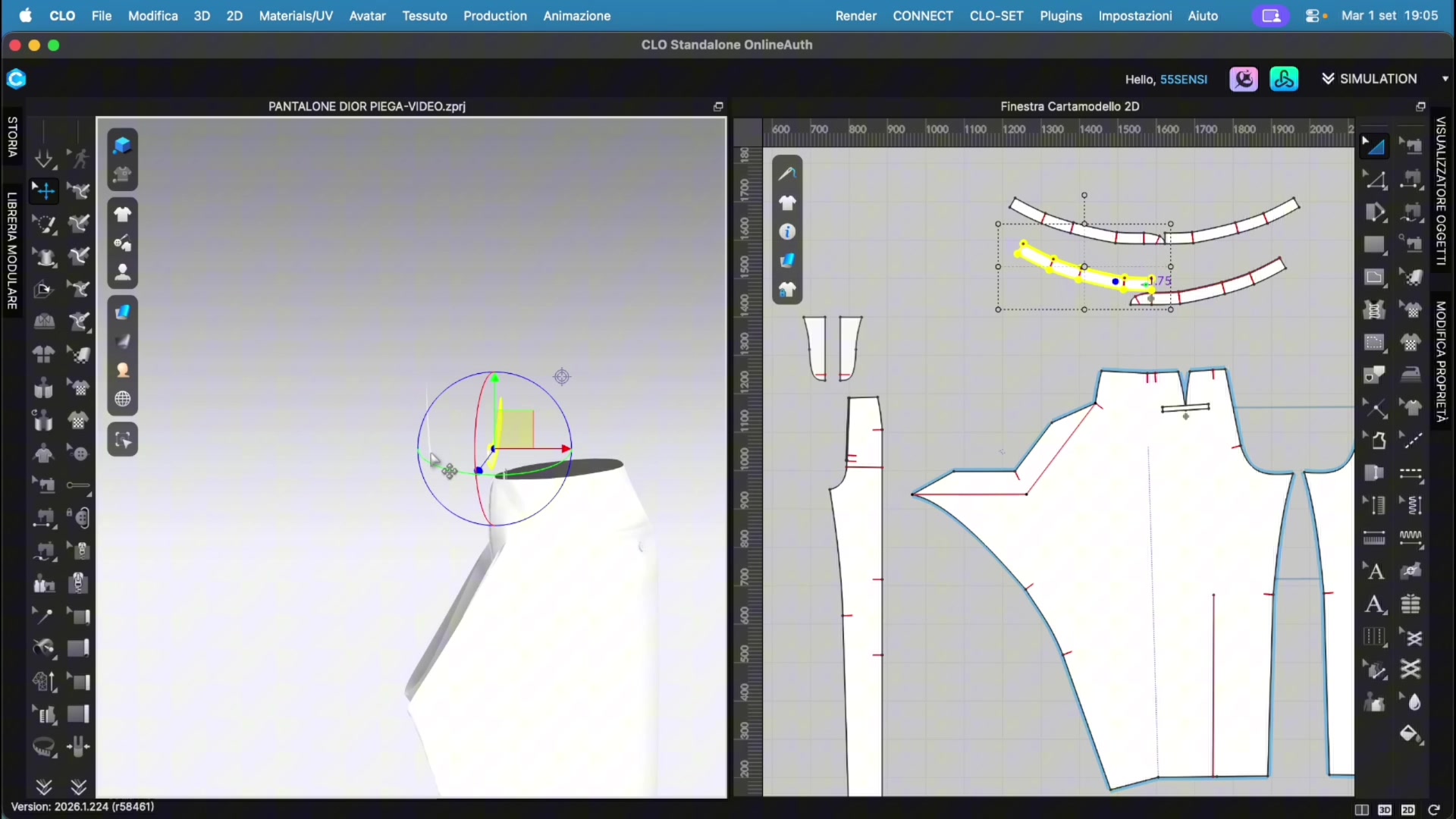Image resolution: width=1456 pixels, height=819 pixels.
Task: Click the pen icon at top of 2D side toolbar
Action: (x=787, y=174)
